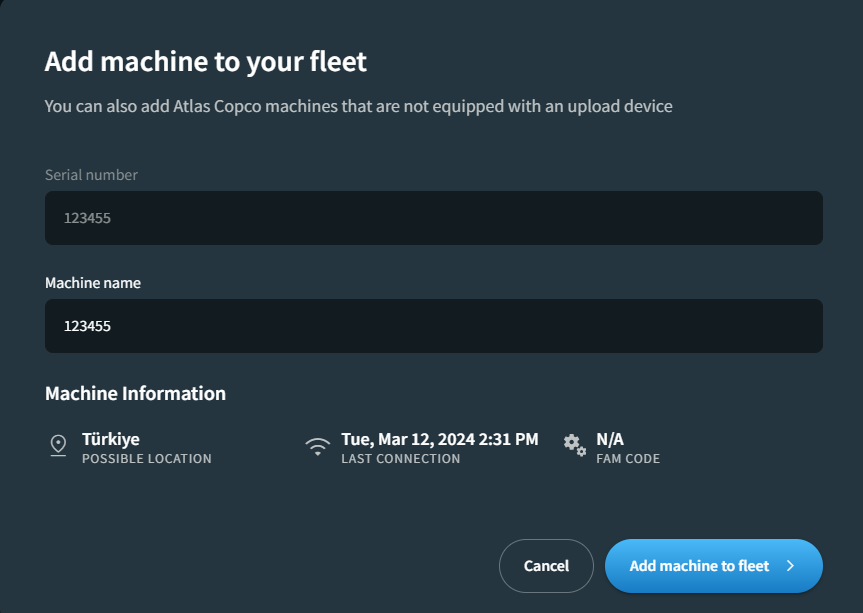The width and height of the screenshot is (863, 613).
Task: Click the FAM CODE caption
Action: click(x=627, y=459)
